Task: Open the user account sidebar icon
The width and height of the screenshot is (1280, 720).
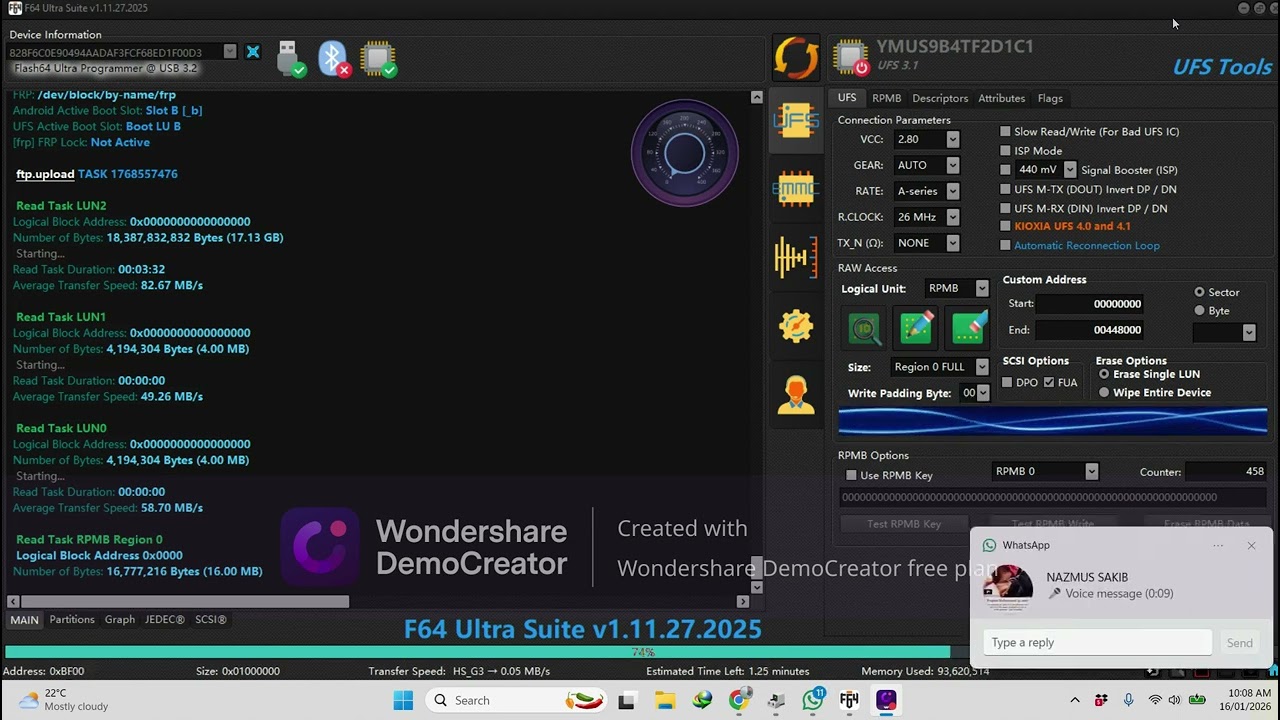Action: coord(796,394)
